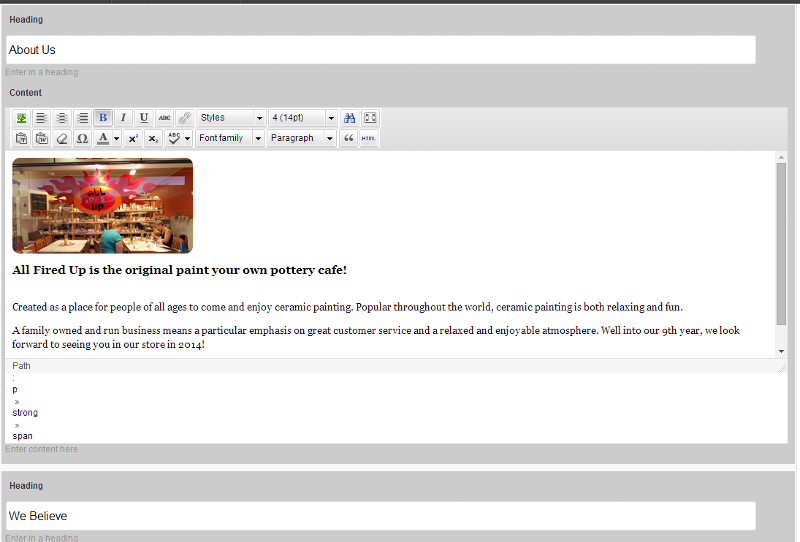The height and width of the screenshot is (542, 800).
Task: Expand the spellchecker language arrow
Action: pyautogui.click(x=187, y=138)
